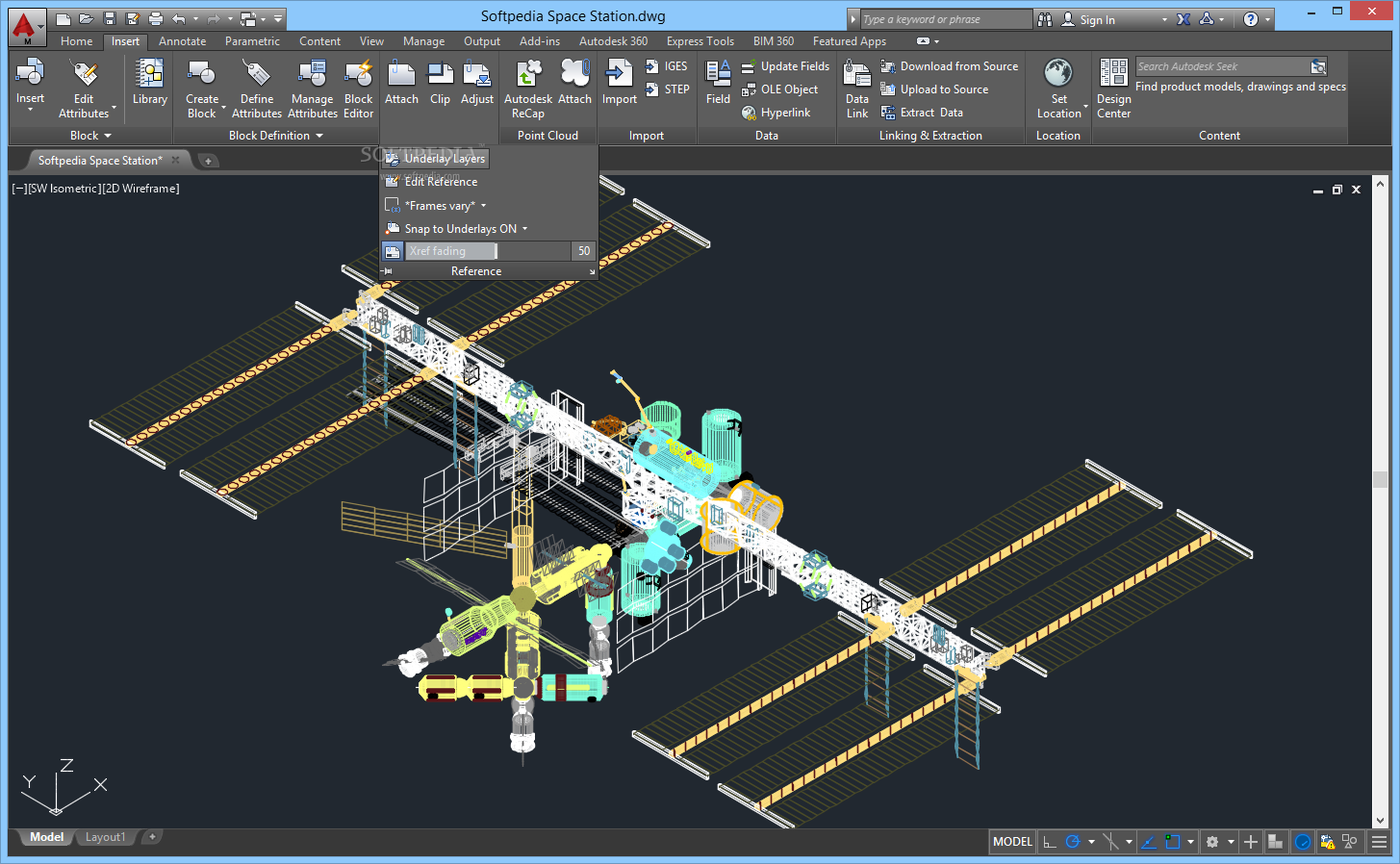Toggle hardware acceleration blue circle icon

pos(1302,842)
